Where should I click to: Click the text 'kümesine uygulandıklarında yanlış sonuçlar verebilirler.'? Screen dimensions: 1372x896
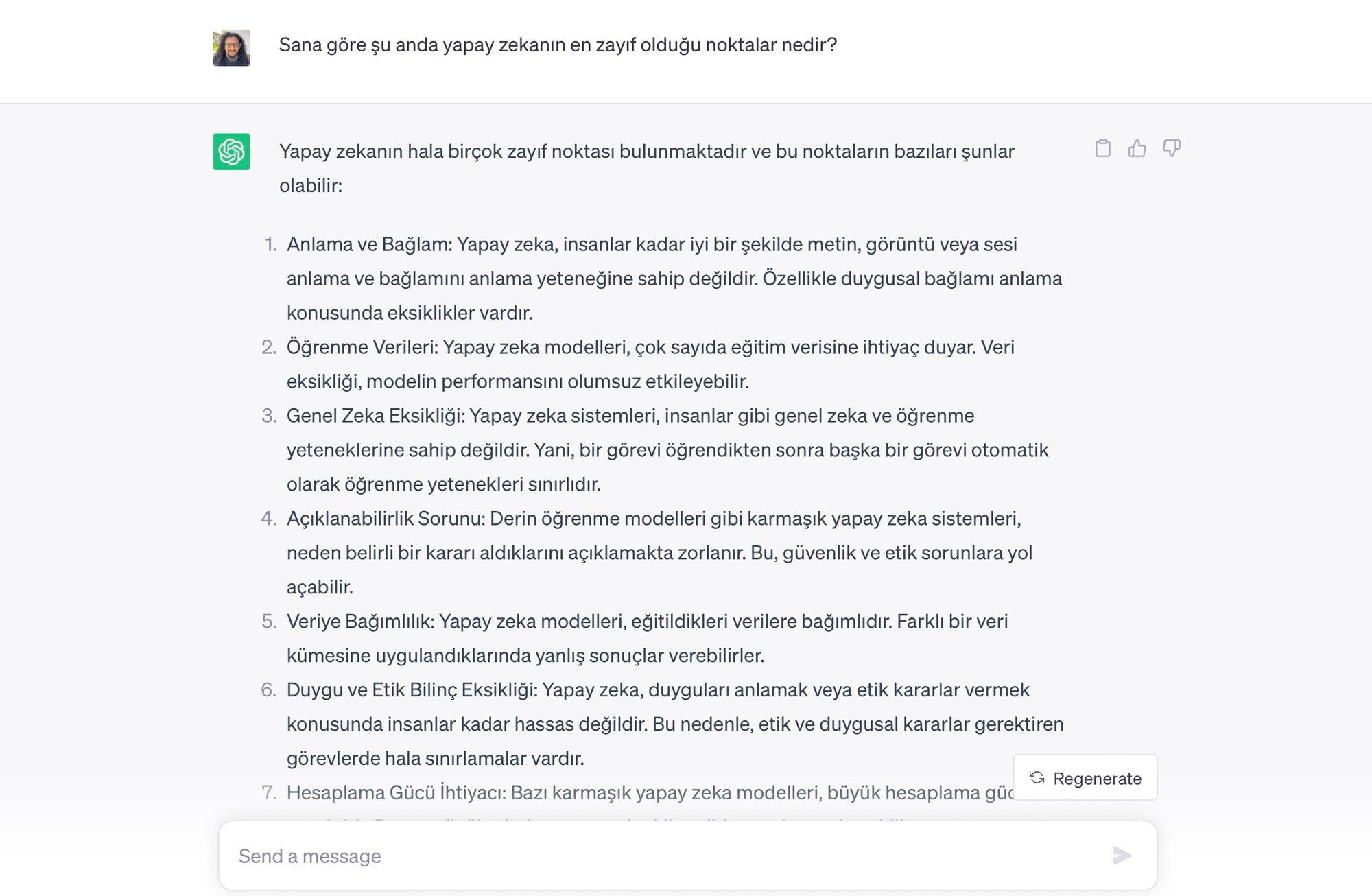point(525,656)
